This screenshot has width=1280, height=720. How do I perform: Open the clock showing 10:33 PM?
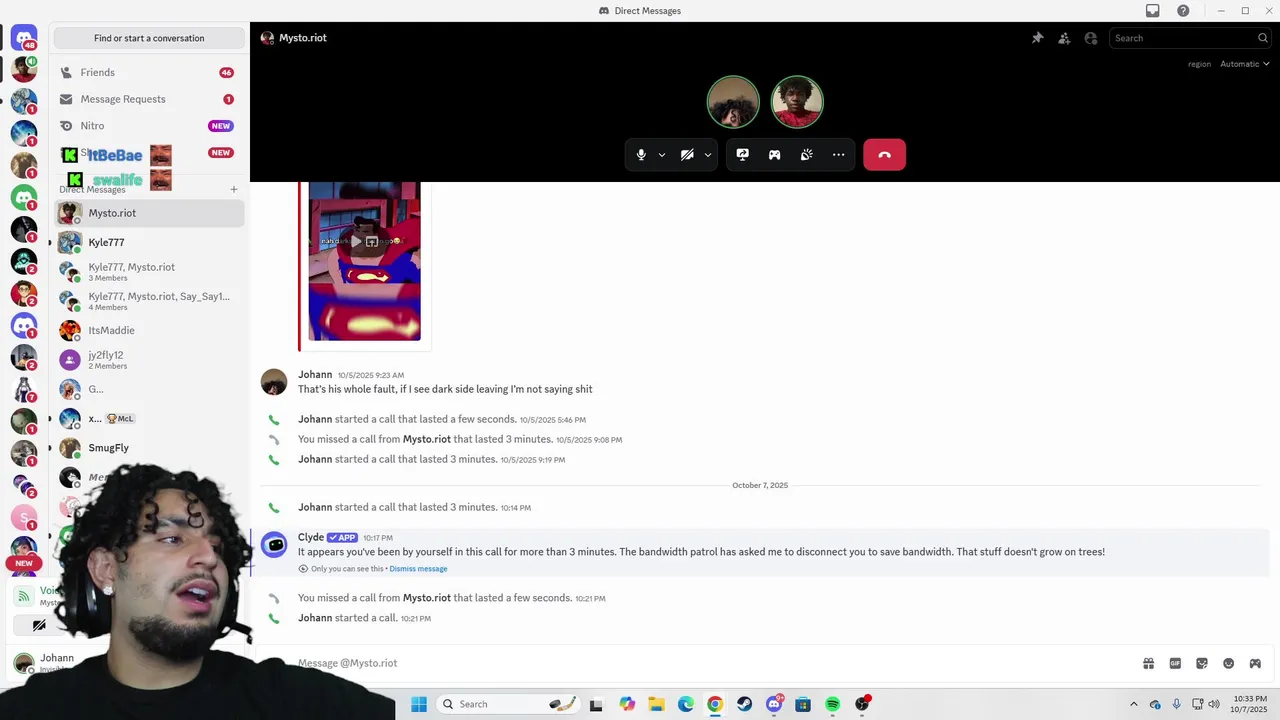click(x=1250, y=704)
